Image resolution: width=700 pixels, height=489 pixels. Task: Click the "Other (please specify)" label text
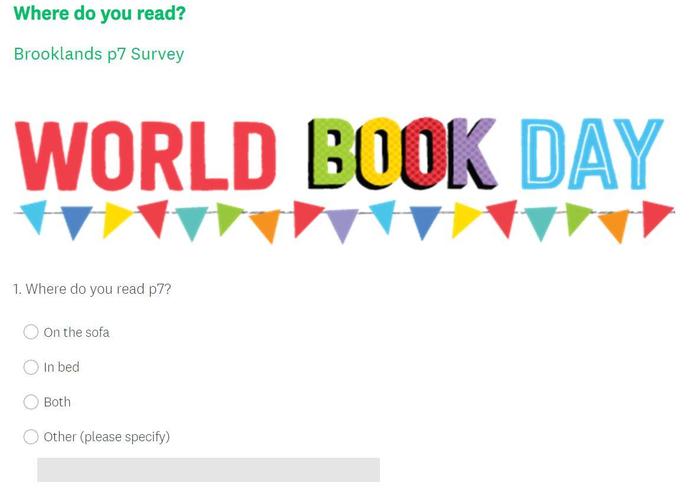(x=106, y=437)
